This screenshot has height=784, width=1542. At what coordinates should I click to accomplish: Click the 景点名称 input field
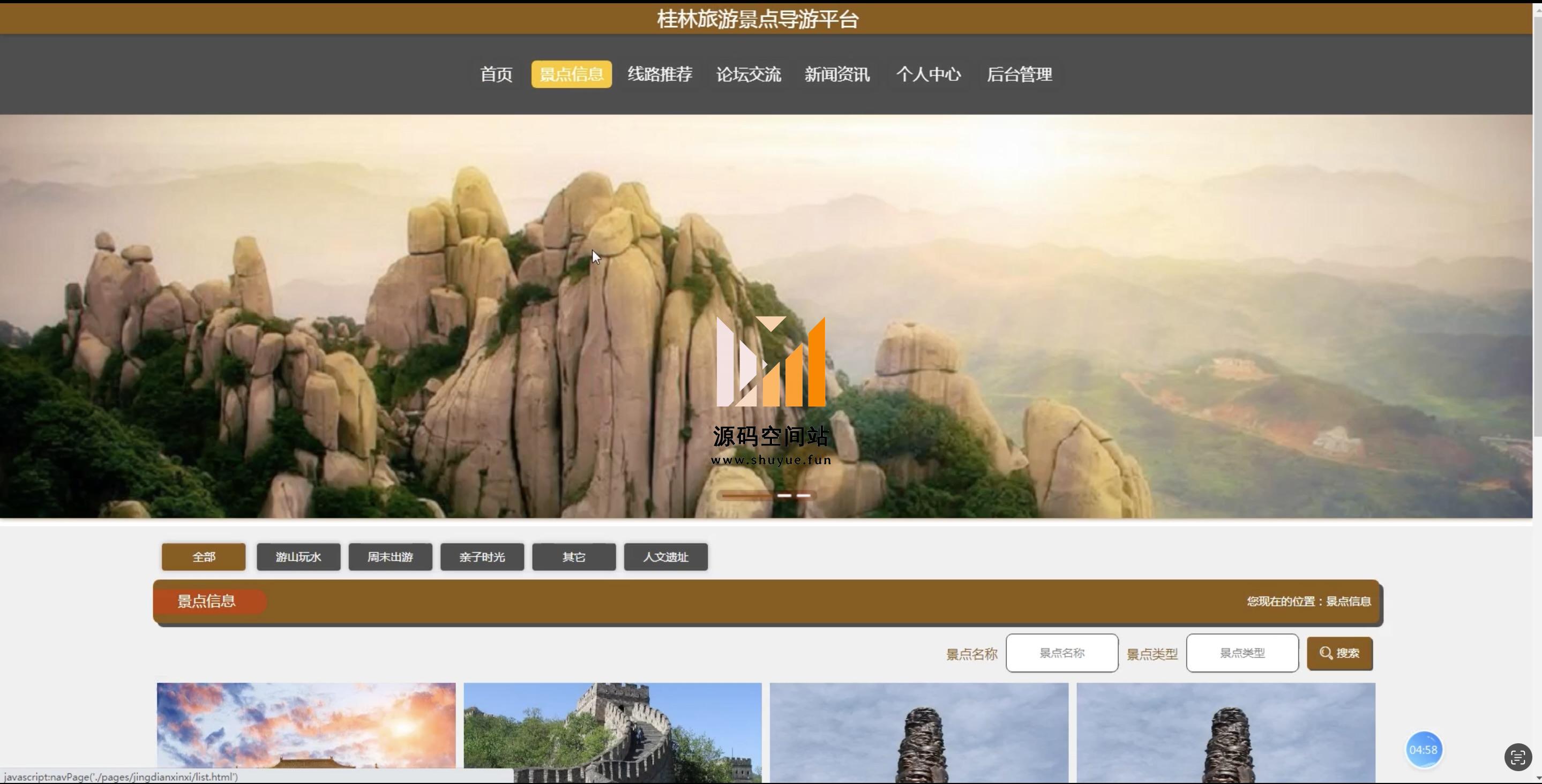[1061, 653]
